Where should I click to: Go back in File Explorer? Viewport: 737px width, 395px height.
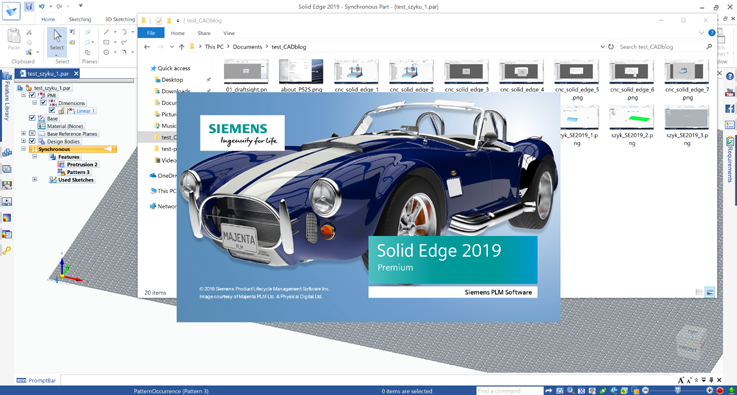point(147,47)
